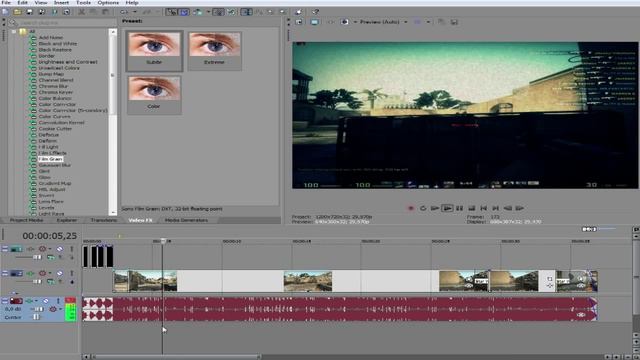This screenshot has width=640, height=360.
Task: Stop playback in transport bar
Action: pos(471,208)
